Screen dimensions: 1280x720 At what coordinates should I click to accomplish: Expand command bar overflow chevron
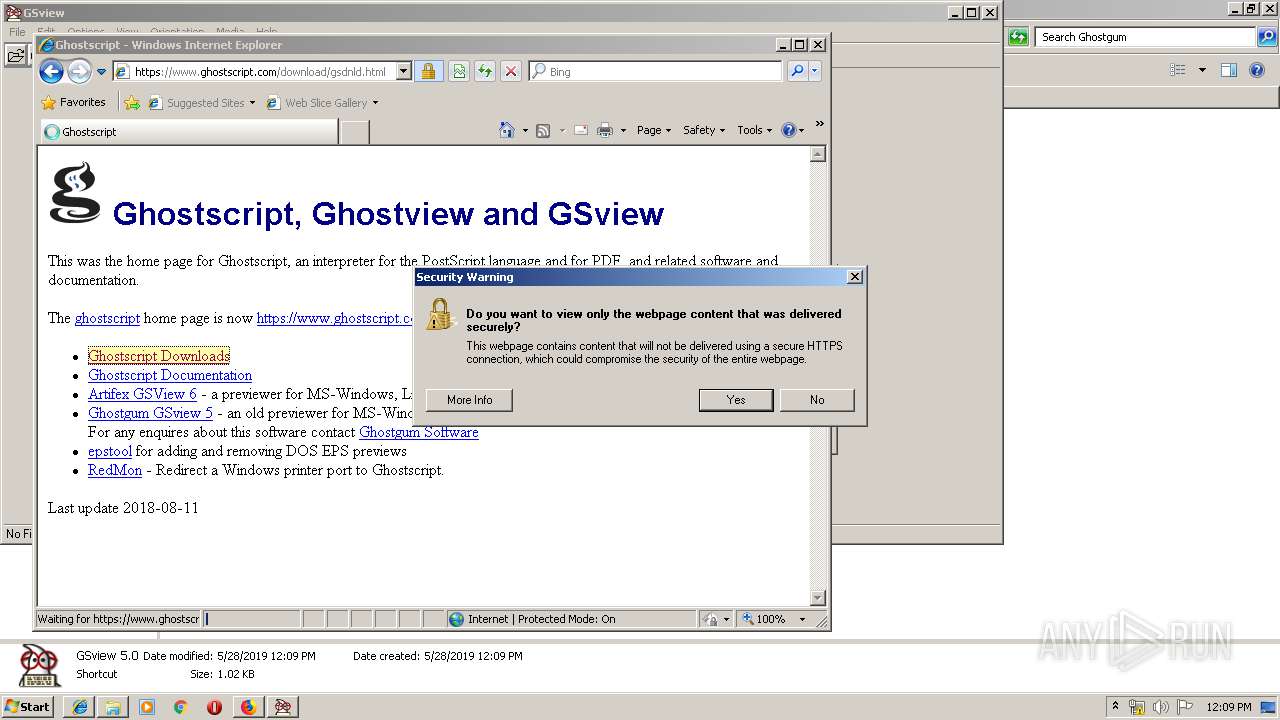(819, 124)
